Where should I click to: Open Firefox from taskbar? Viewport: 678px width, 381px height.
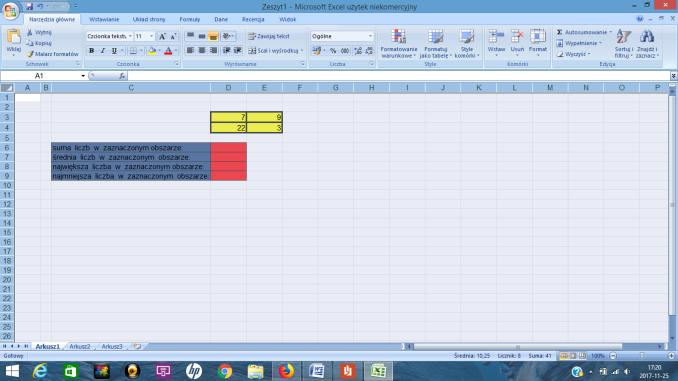click(x=286, y=371)
